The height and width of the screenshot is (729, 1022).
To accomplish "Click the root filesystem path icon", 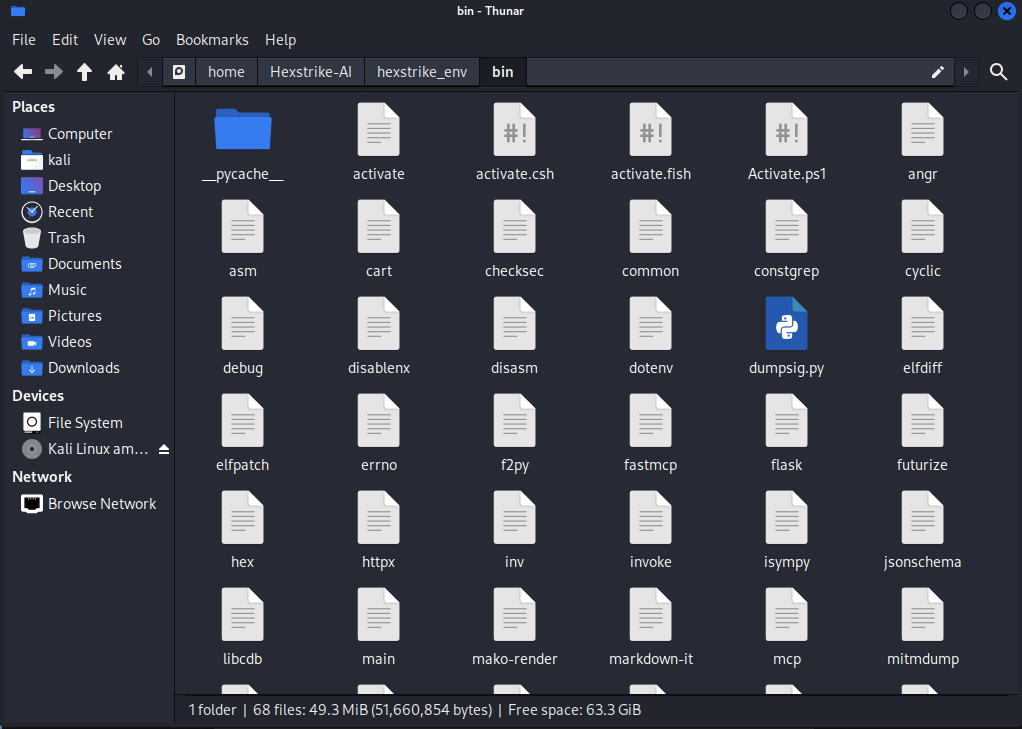I will click(x=179, y=72).
